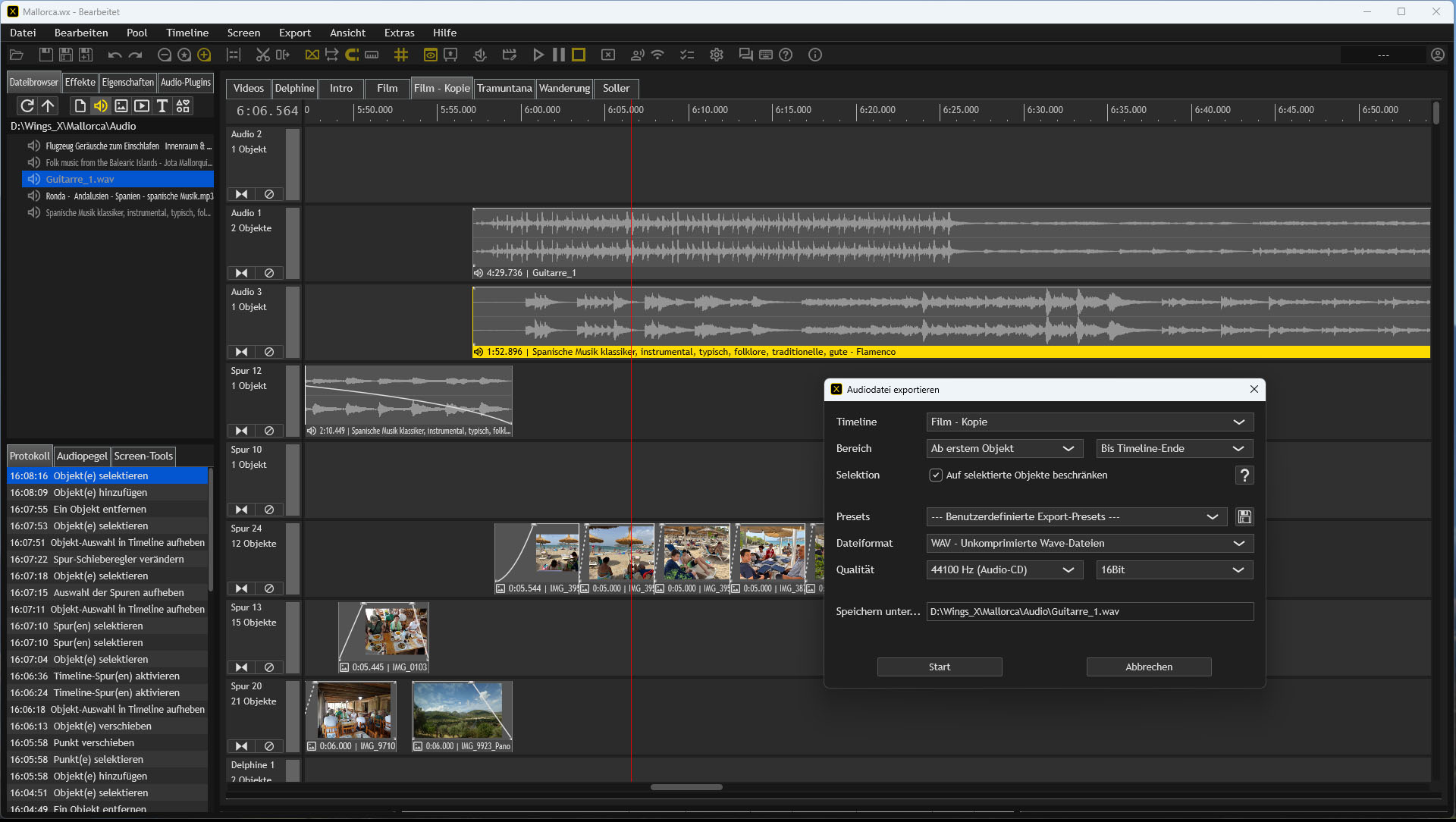This screenshot has width=1456, height=822.
Task: Open the 16Bit quality dropdown
Action: [1173, 570]
